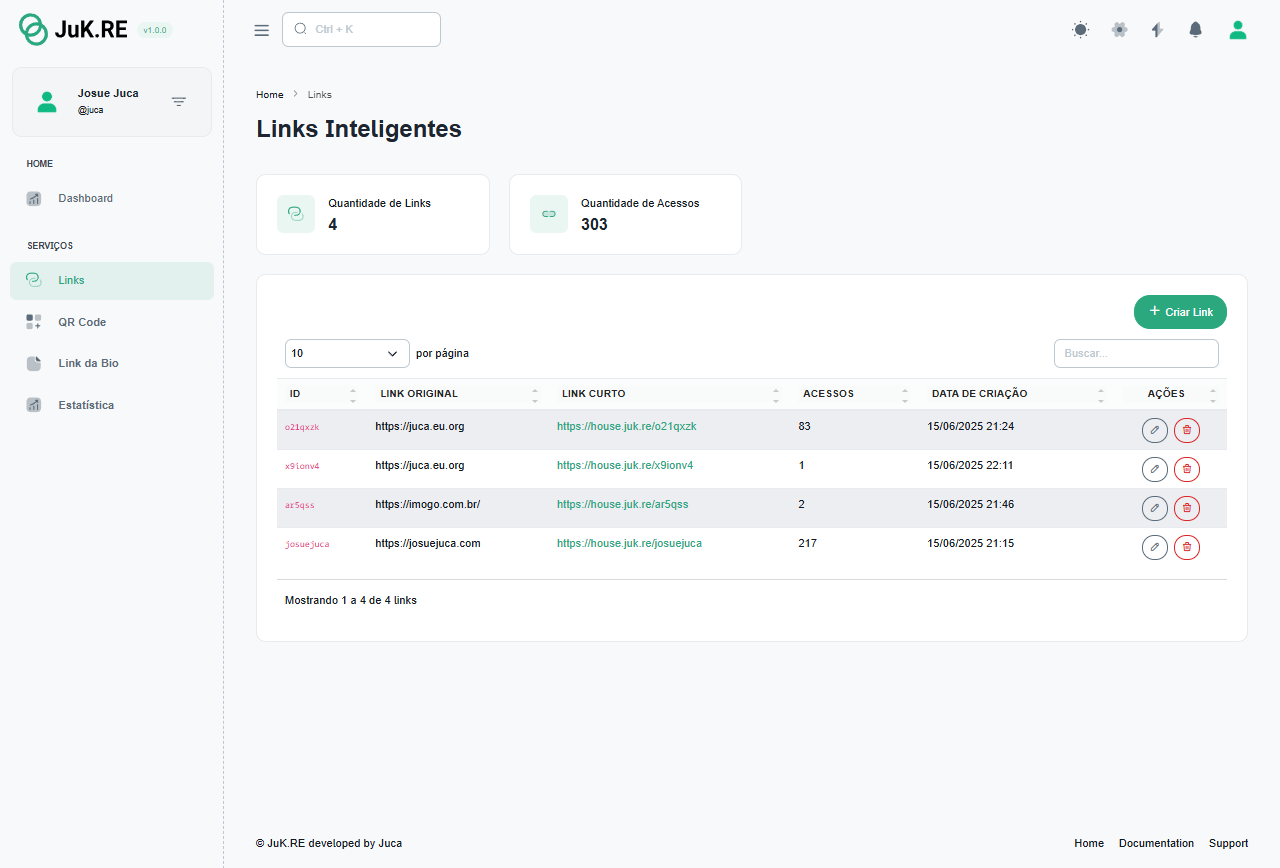Click the Buscar search field

(1136, 353)
